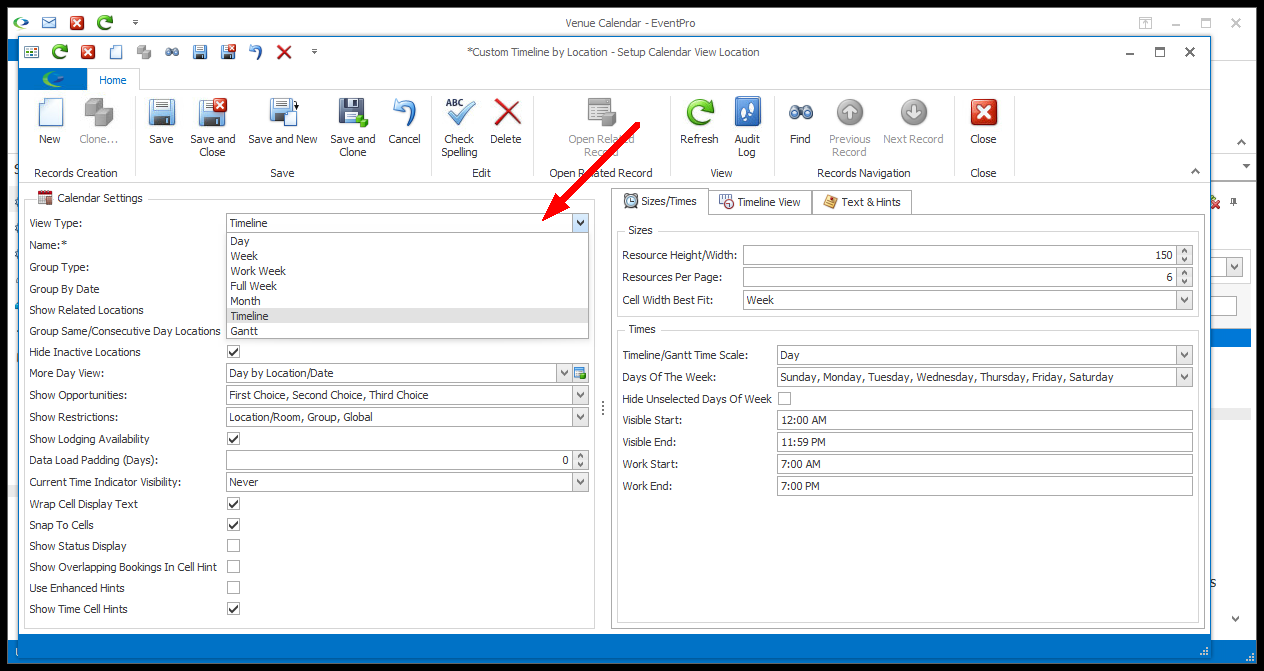Image resolution: width=1264 pixels, height=671 pixels.
Task: Open the Timeline/Gantt Time Scale dropdown
Action: [x=1185, y=355]
